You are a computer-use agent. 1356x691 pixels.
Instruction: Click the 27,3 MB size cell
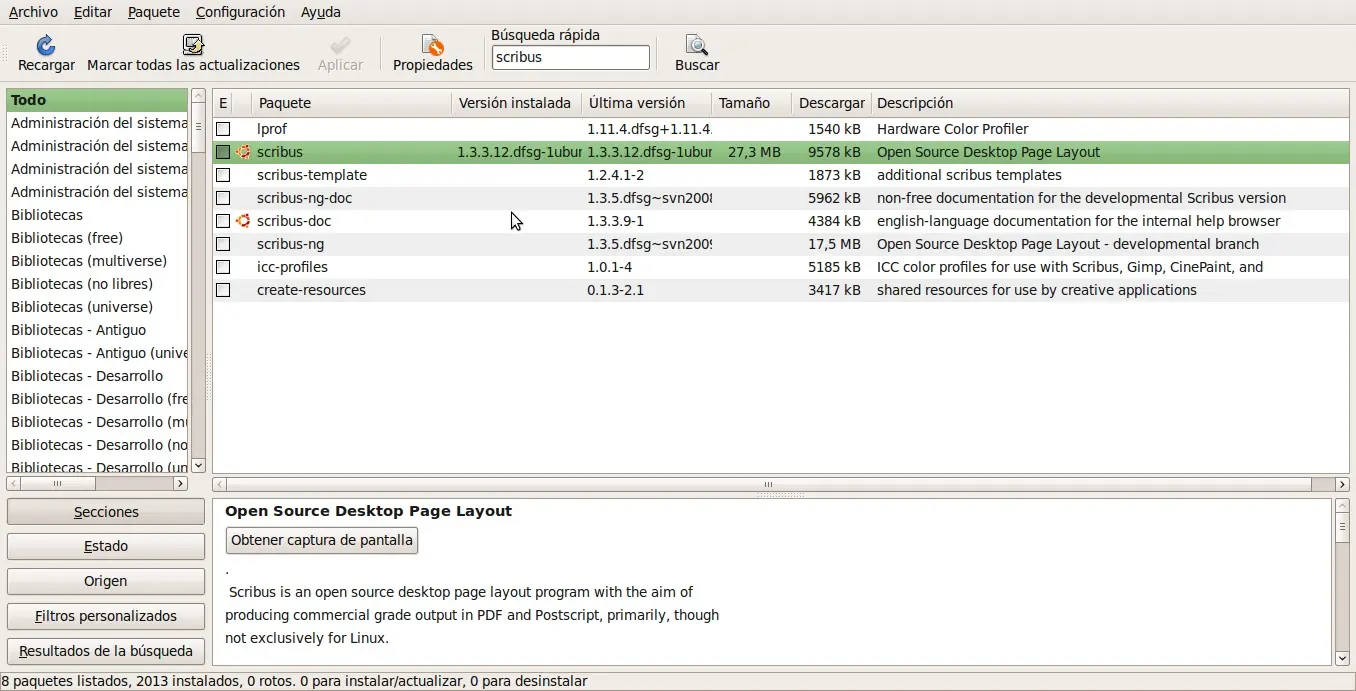point(754,152)
